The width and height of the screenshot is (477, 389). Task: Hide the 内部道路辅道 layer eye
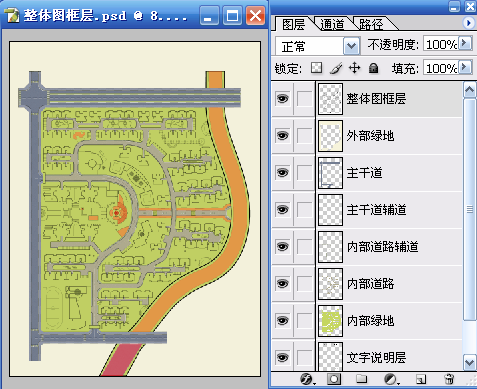click(282, 247)
